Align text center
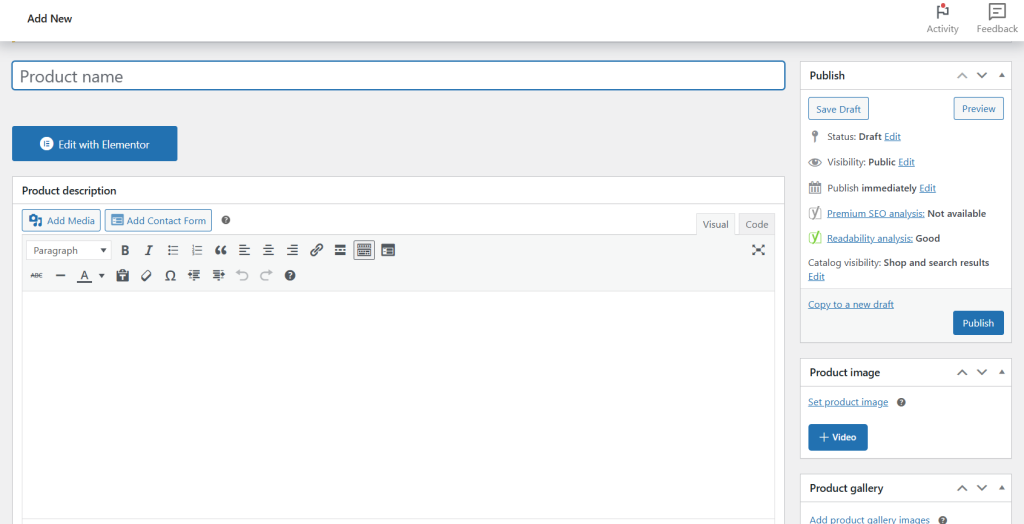Viewport: 1024px width, 524px height. pyautogui.click(x=268, y=250)
